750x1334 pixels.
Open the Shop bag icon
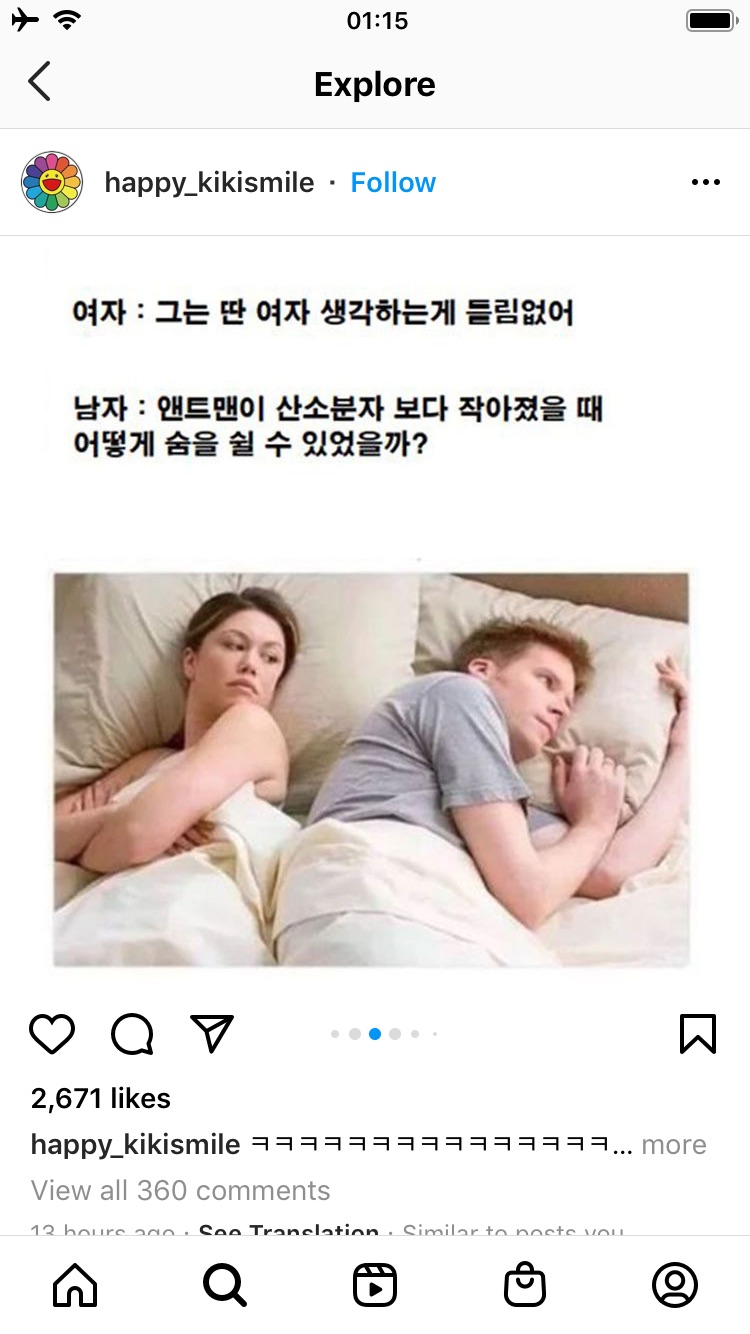click(525, 1285)
